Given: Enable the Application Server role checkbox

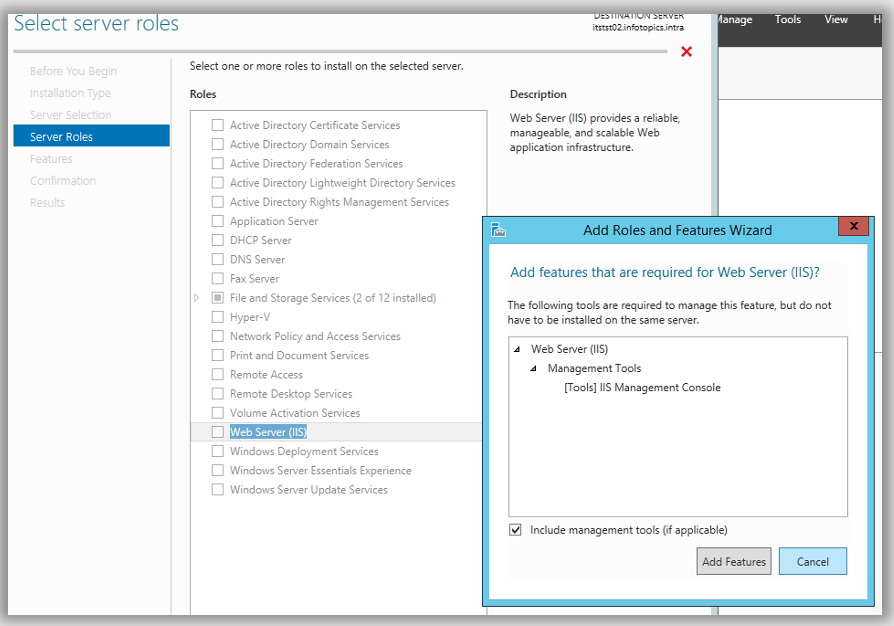Looking at the screenshot, I should tap(217, 221).
